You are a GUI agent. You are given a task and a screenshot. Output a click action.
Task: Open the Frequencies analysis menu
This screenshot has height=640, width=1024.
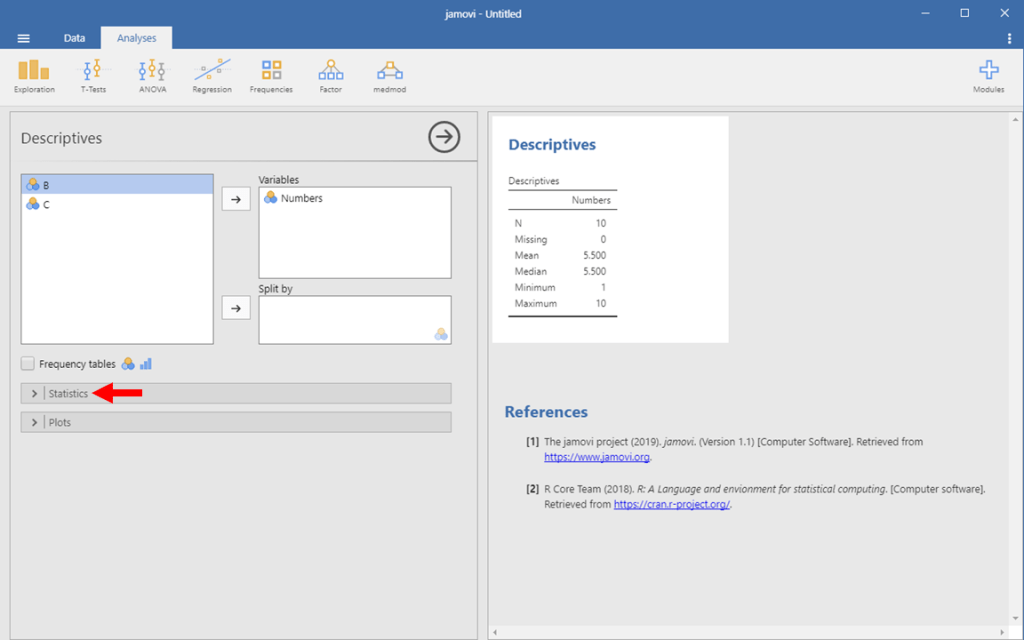point(270,75)
